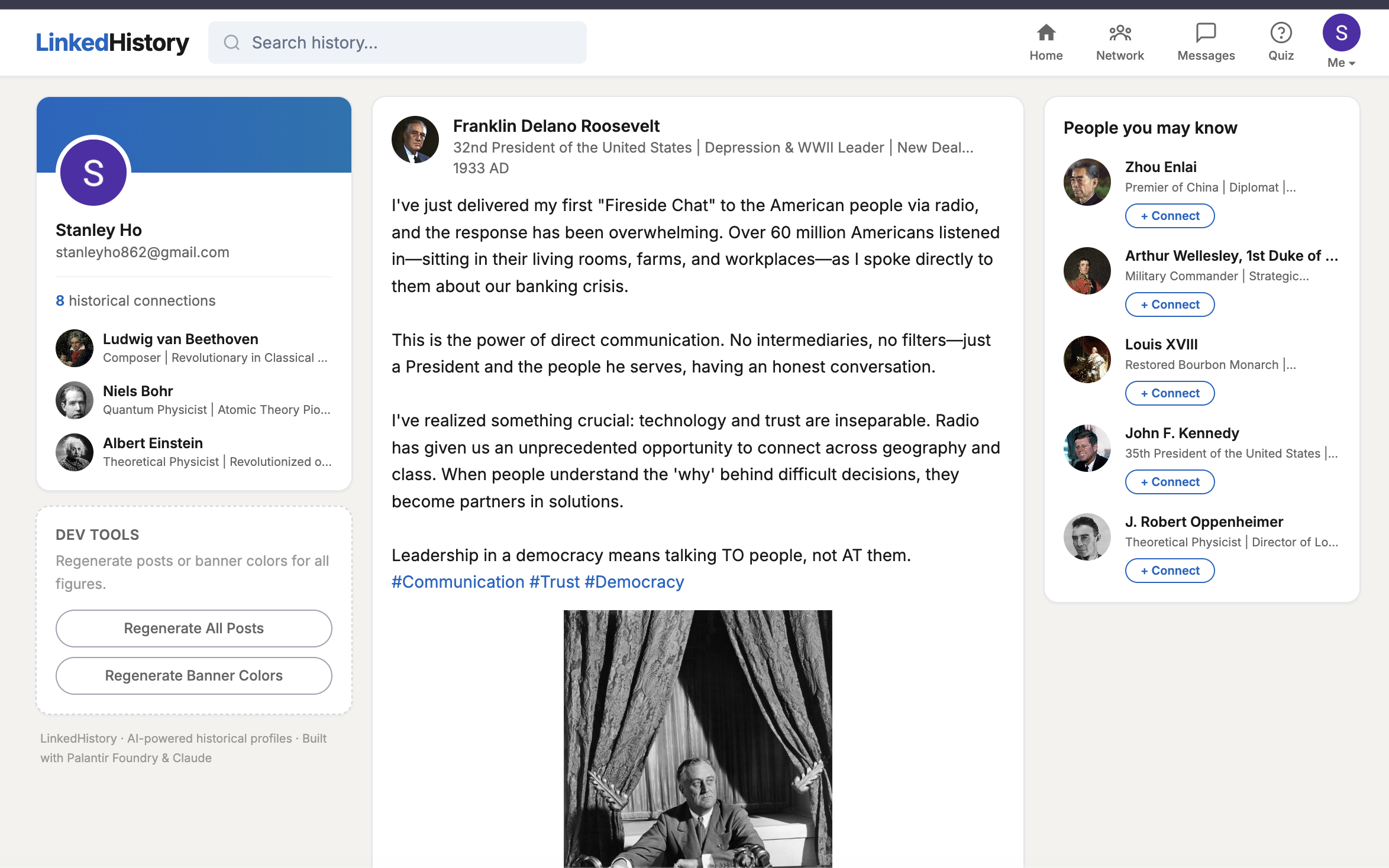1389x868 pixels.
Task: Click the blue profile banner
Action: click(x=237, y=134)
